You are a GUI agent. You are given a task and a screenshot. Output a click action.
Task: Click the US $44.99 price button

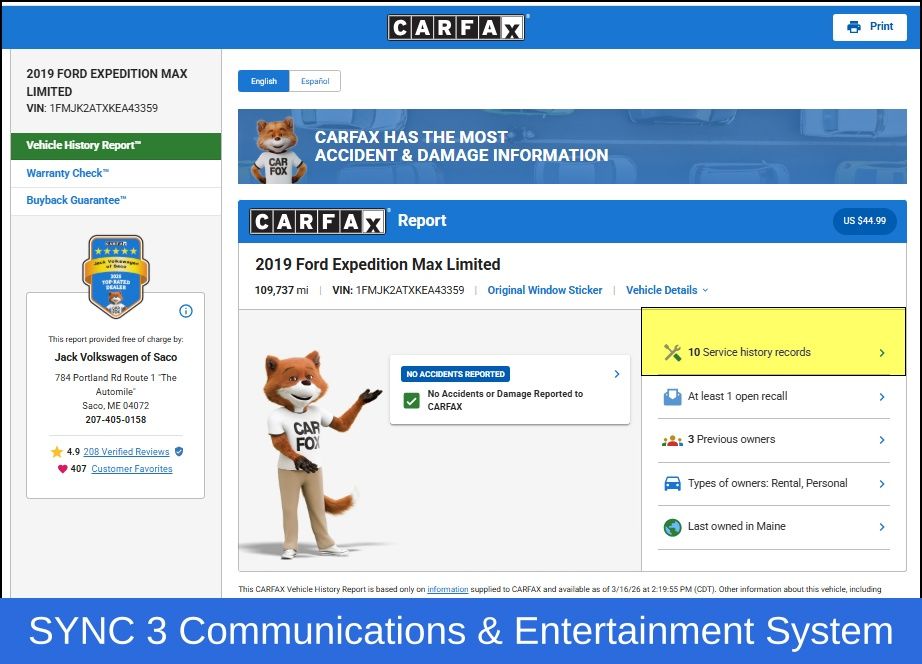click(x=864, y=221)
